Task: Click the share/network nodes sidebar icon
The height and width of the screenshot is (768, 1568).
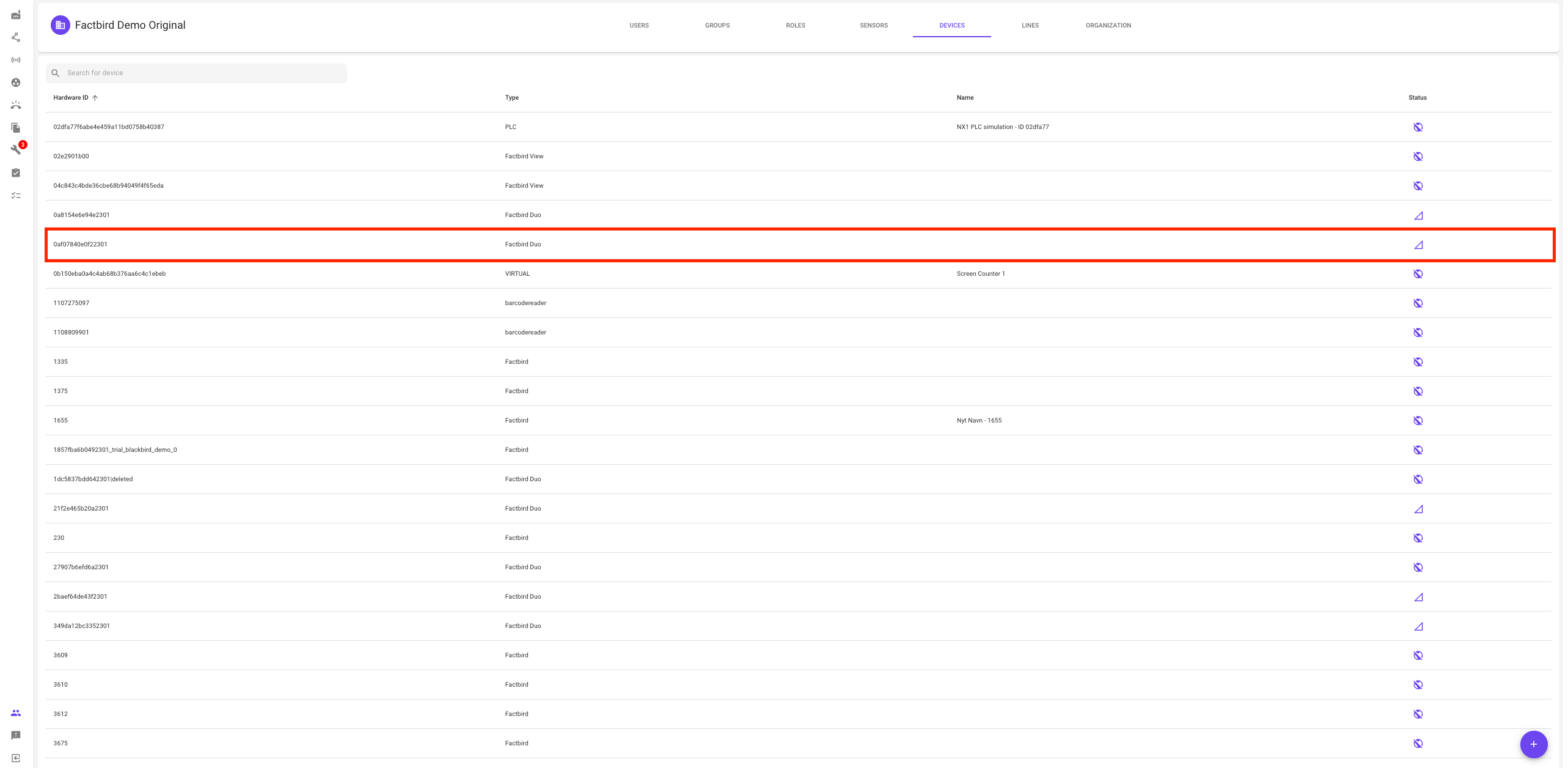Action: click(x=16, y=37)
